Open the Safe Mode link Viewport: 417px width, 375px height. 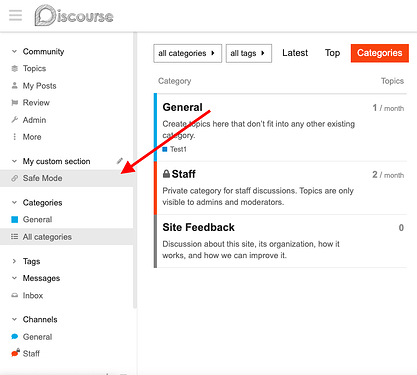click(42, 178)
